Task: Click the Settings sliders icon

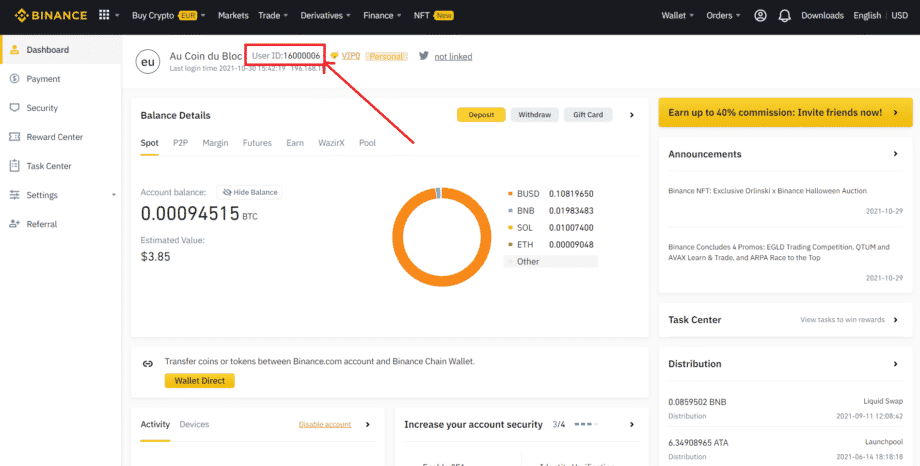Action: (15, 195)
